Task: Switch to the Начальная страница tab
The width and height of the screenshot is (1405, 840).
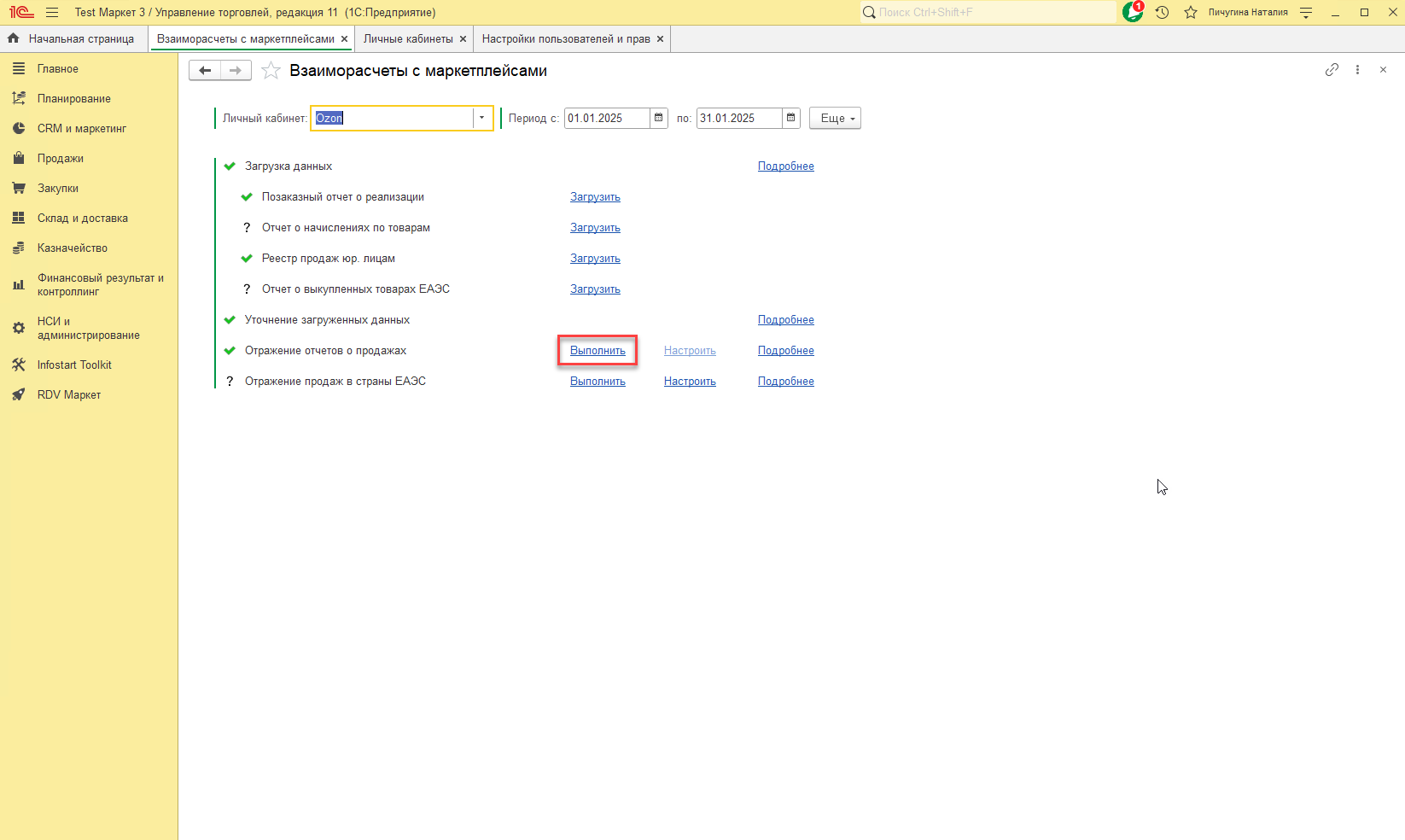Action: [x=73, y=39]
